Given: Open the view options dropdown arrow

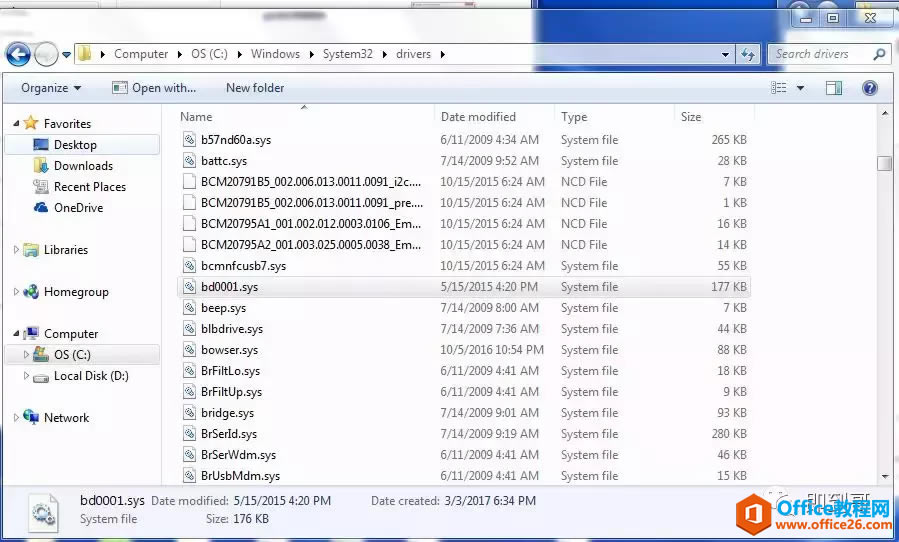Looking at the screenshot, I should pyautogui.click(x=800, y=88).
